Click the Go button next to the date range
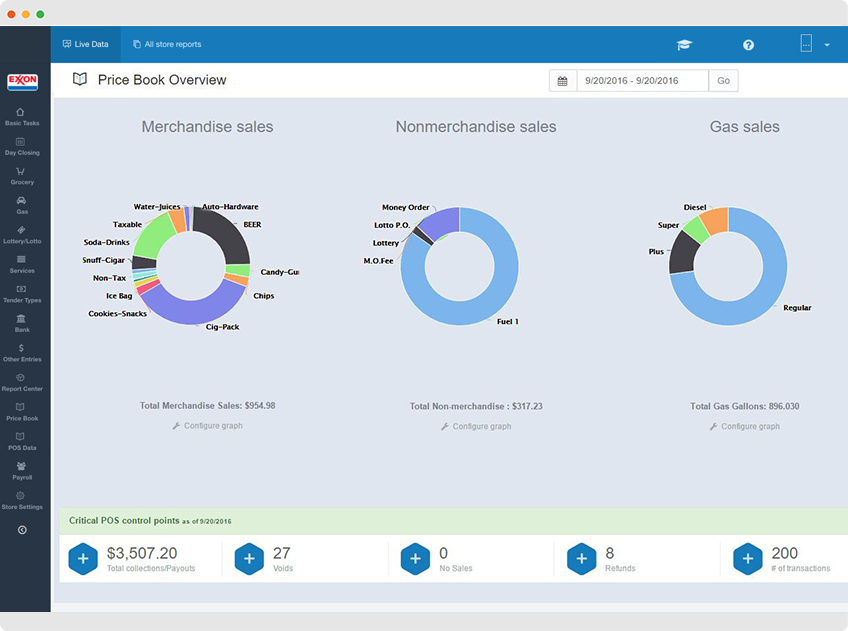The width and height of the screenshot is (848, 631). coord(723,80)
